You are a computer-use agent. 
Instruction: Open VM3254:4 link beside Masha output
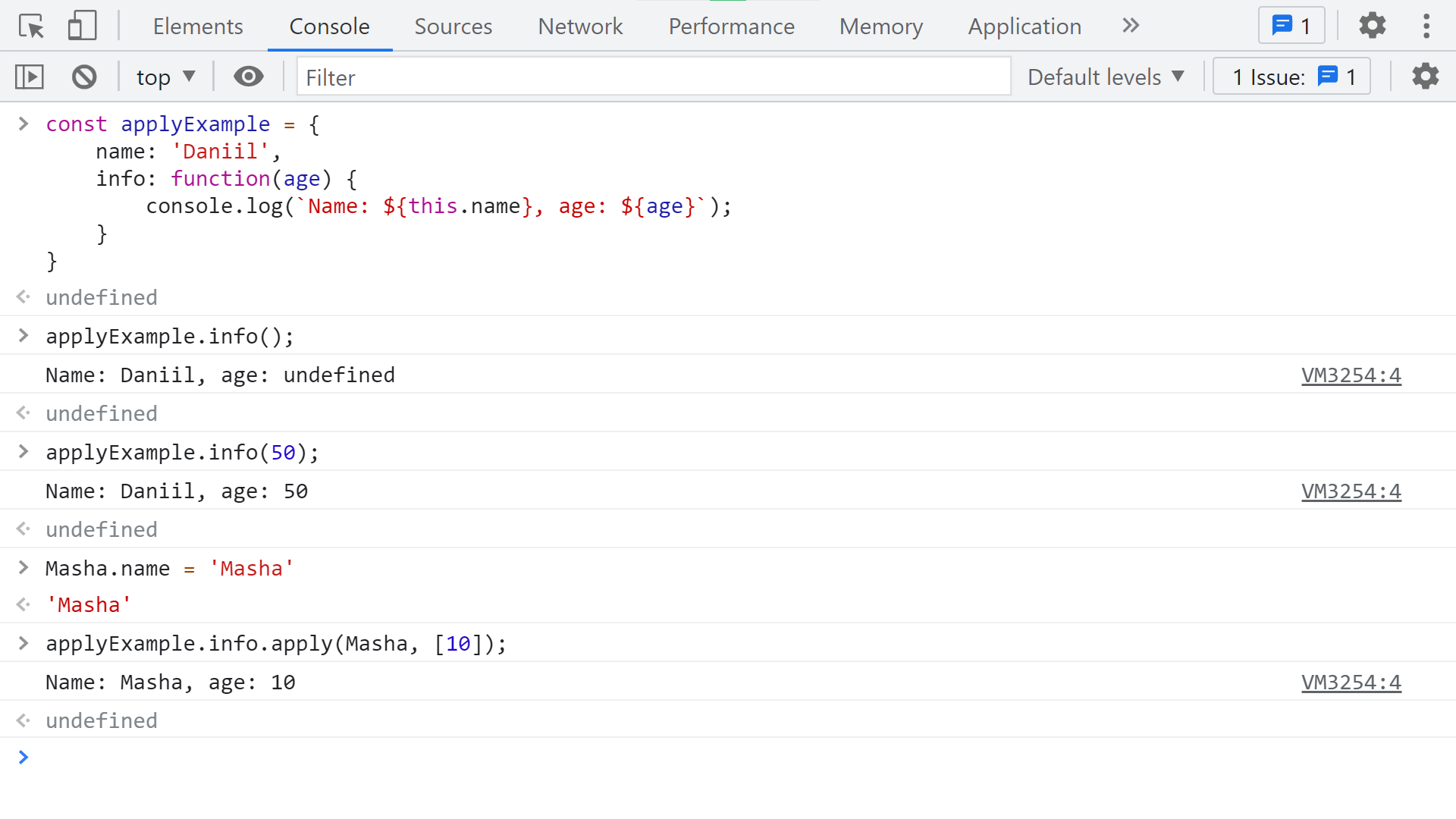coord(1351,682)
